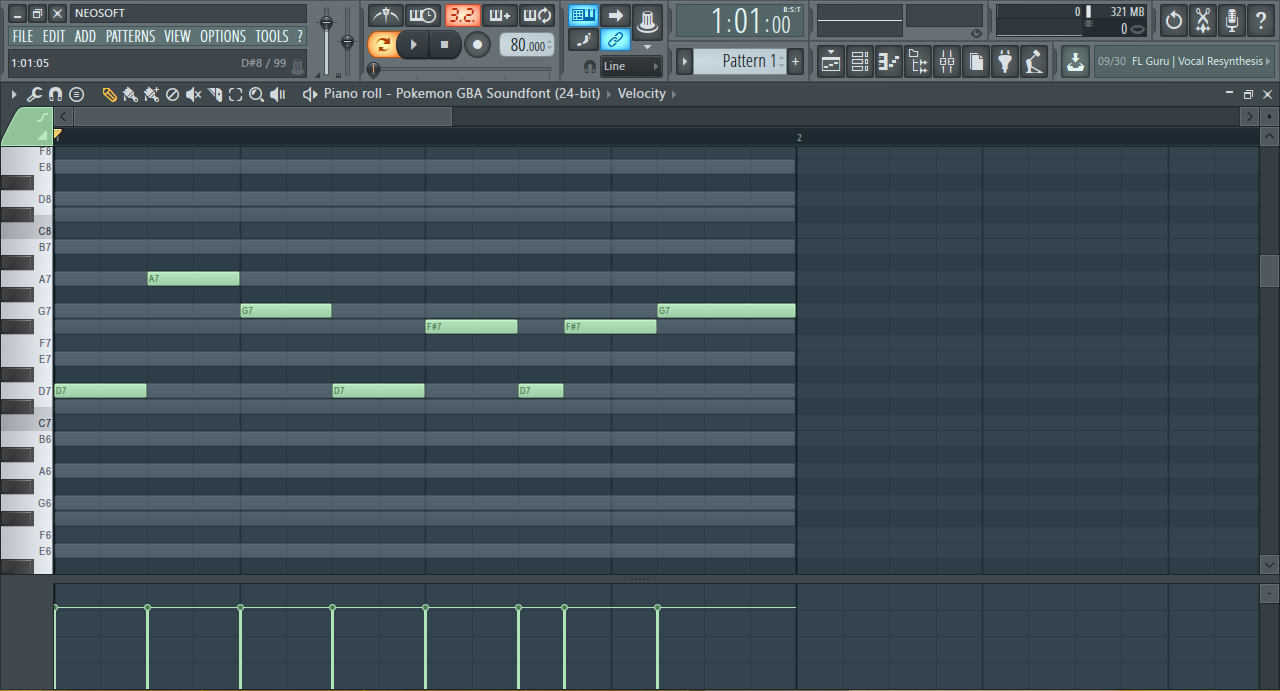Open the piano roll wrench tools menu

click(x=34, y=94)
